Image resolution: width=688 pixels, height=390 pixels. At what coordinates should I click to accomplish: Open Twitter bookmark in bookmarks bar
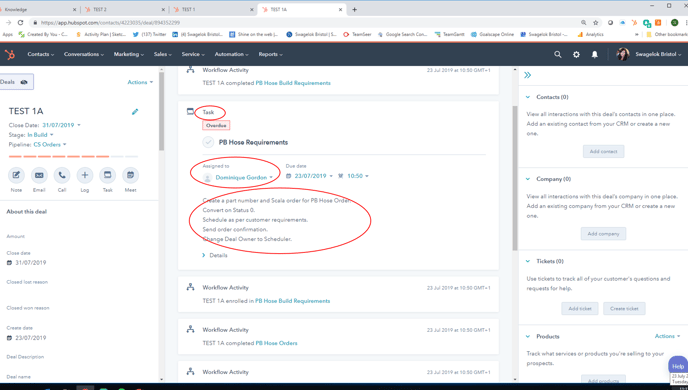point(149,34)
